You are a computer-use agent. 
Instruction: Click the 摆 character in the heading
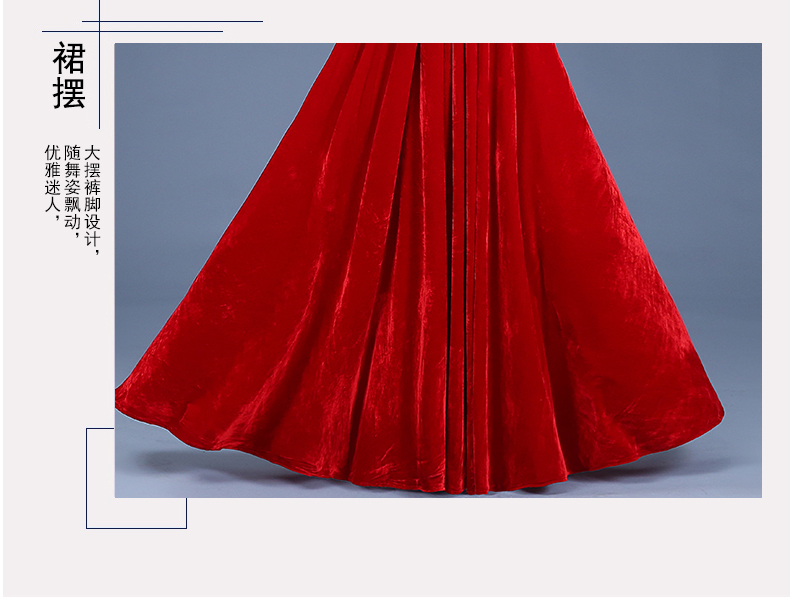(69, 92)
